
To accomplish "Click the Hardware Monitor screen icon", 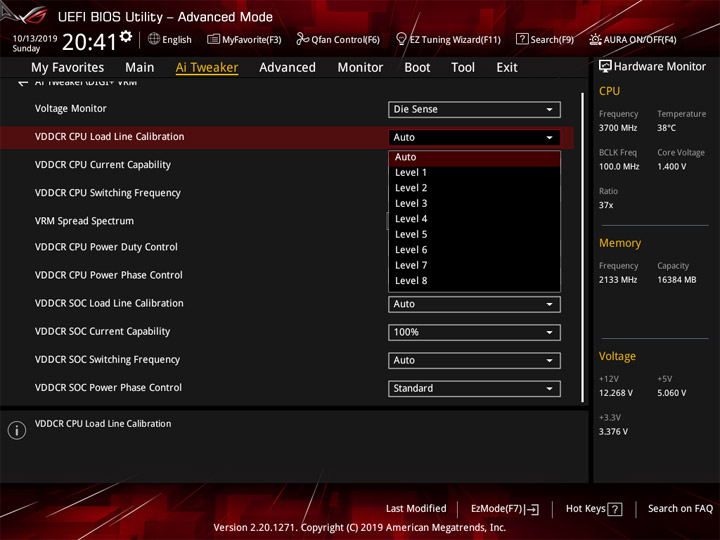I will (605, 67).
